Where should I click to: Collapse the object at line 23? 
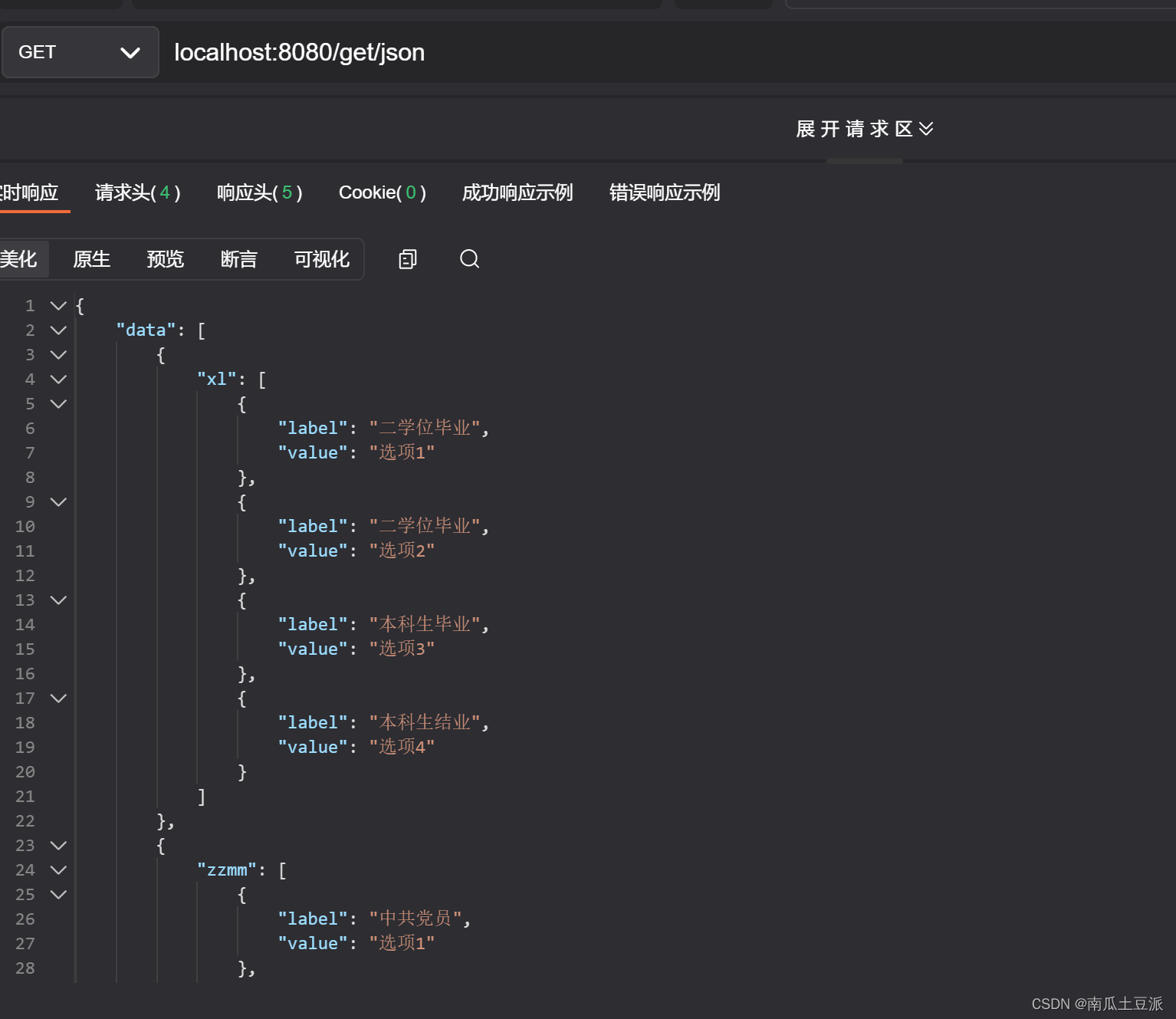(x=58, y=846)
